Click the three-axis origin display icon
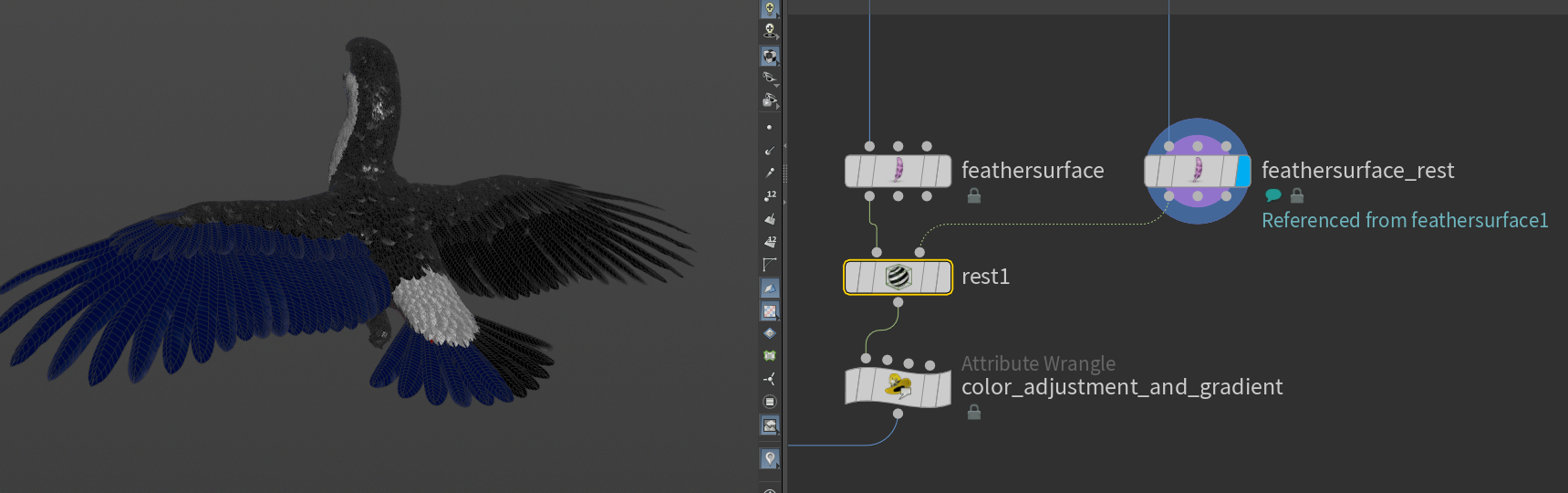1568x493 pixels. tap(769, 379)
